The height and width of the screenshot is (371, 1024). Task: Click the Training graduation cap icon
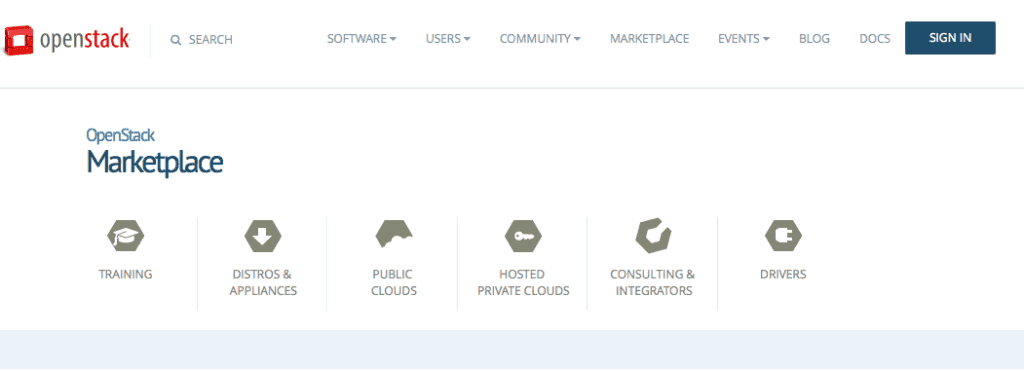tap(125, 236)
